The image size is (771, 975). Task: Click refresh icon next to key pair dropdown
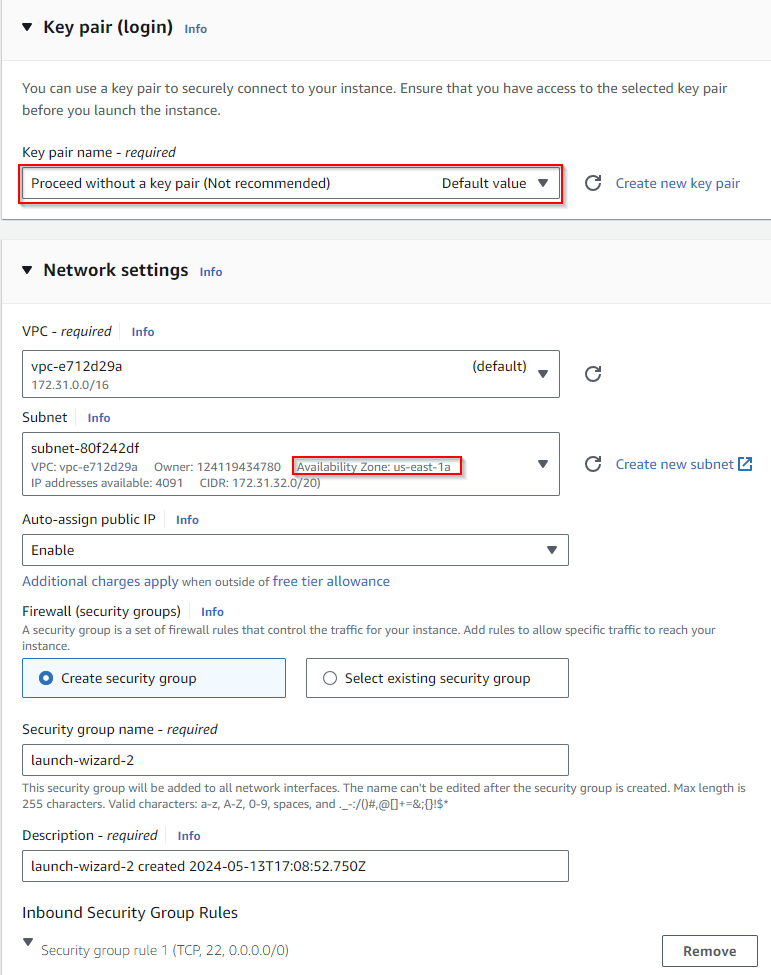pos(593,183)
